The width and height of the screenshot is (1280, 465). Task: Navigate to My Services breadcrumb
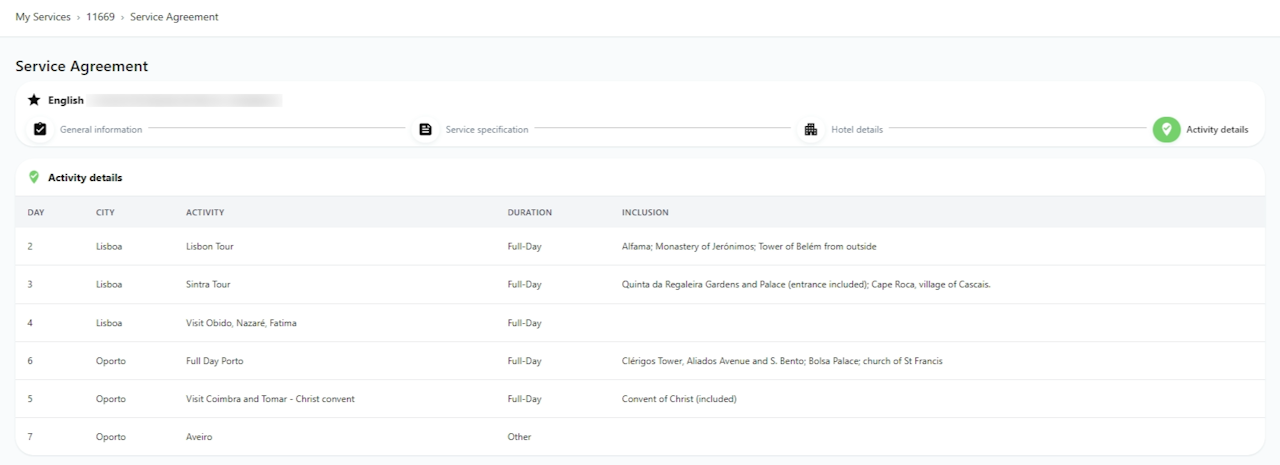point(43,17)
